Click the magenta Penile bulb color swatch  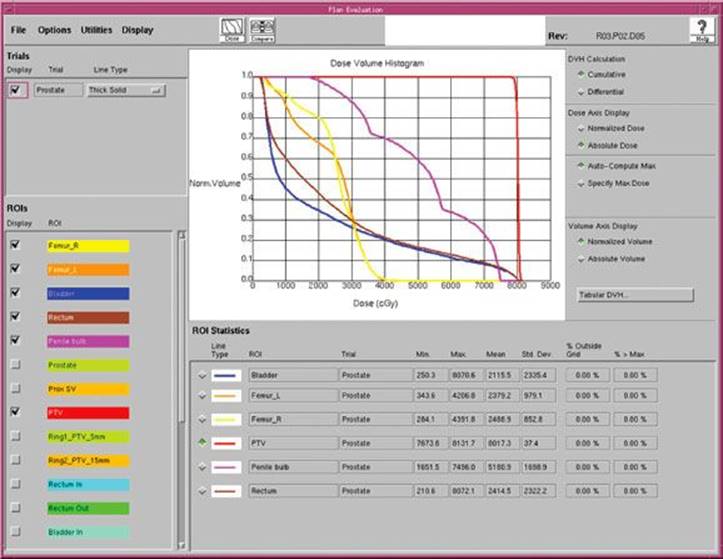(x=88, y=341)
